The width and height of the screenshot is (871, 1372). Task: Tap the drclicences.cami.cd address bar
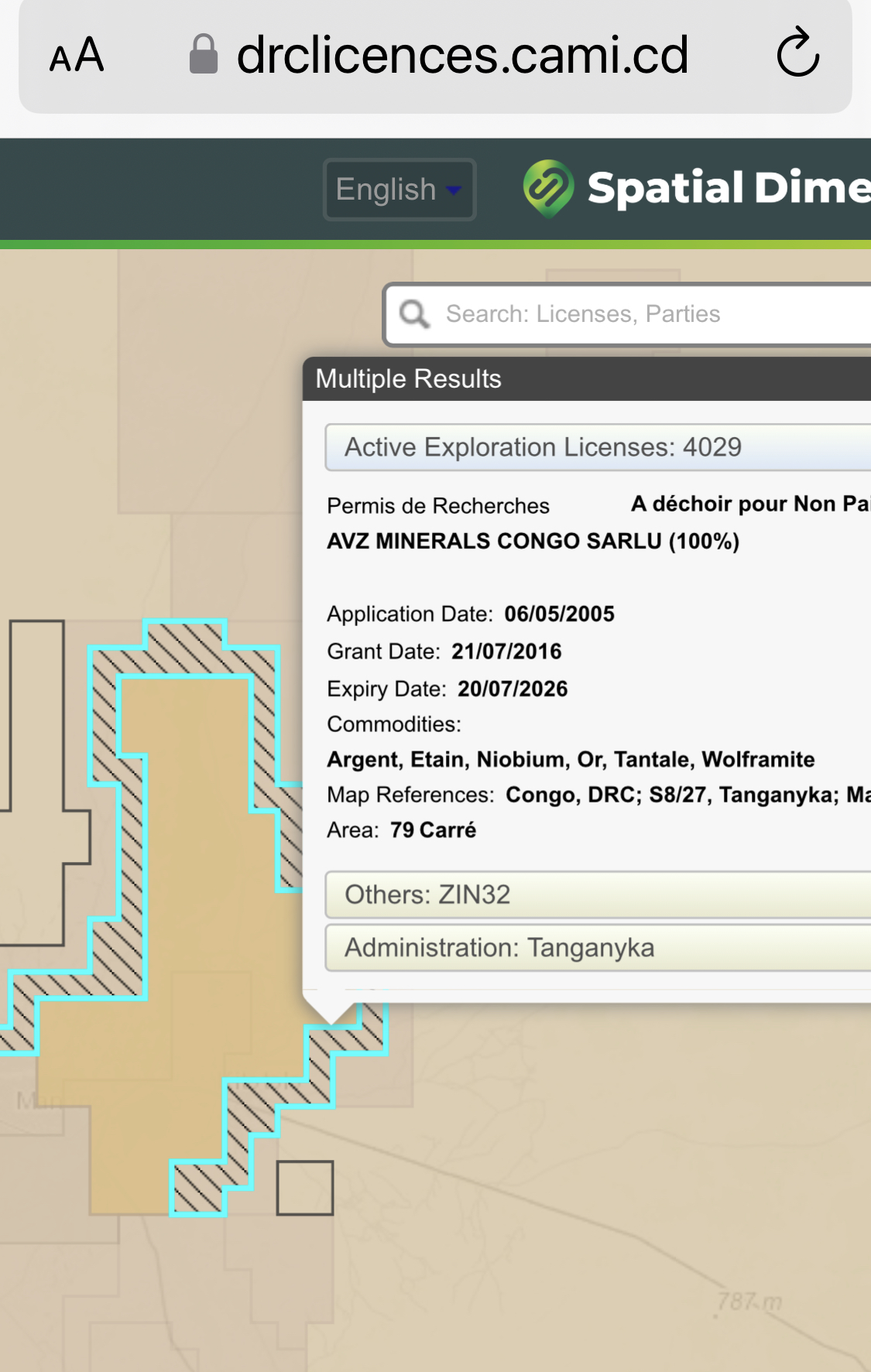coord(435,56)
